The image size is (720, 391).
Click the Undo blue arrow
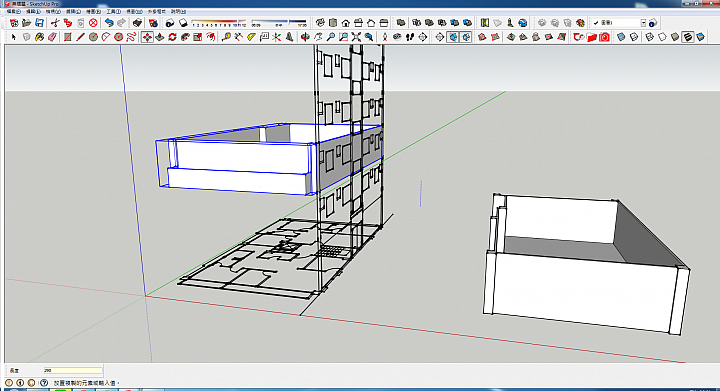click(x=109, y=22)
